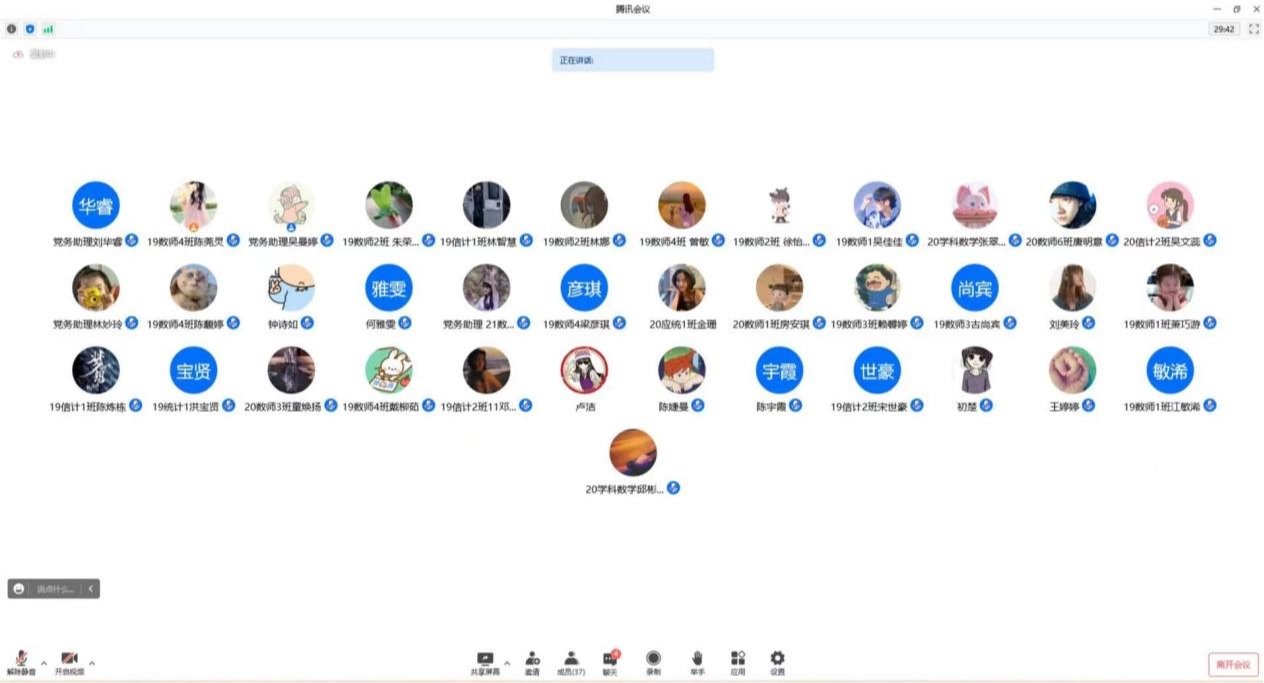This screenshot has height=683, width=1264.
Task: Select participant tile 党务助理刘华睿
Action: pyautogui.click(x=96, y=205)
